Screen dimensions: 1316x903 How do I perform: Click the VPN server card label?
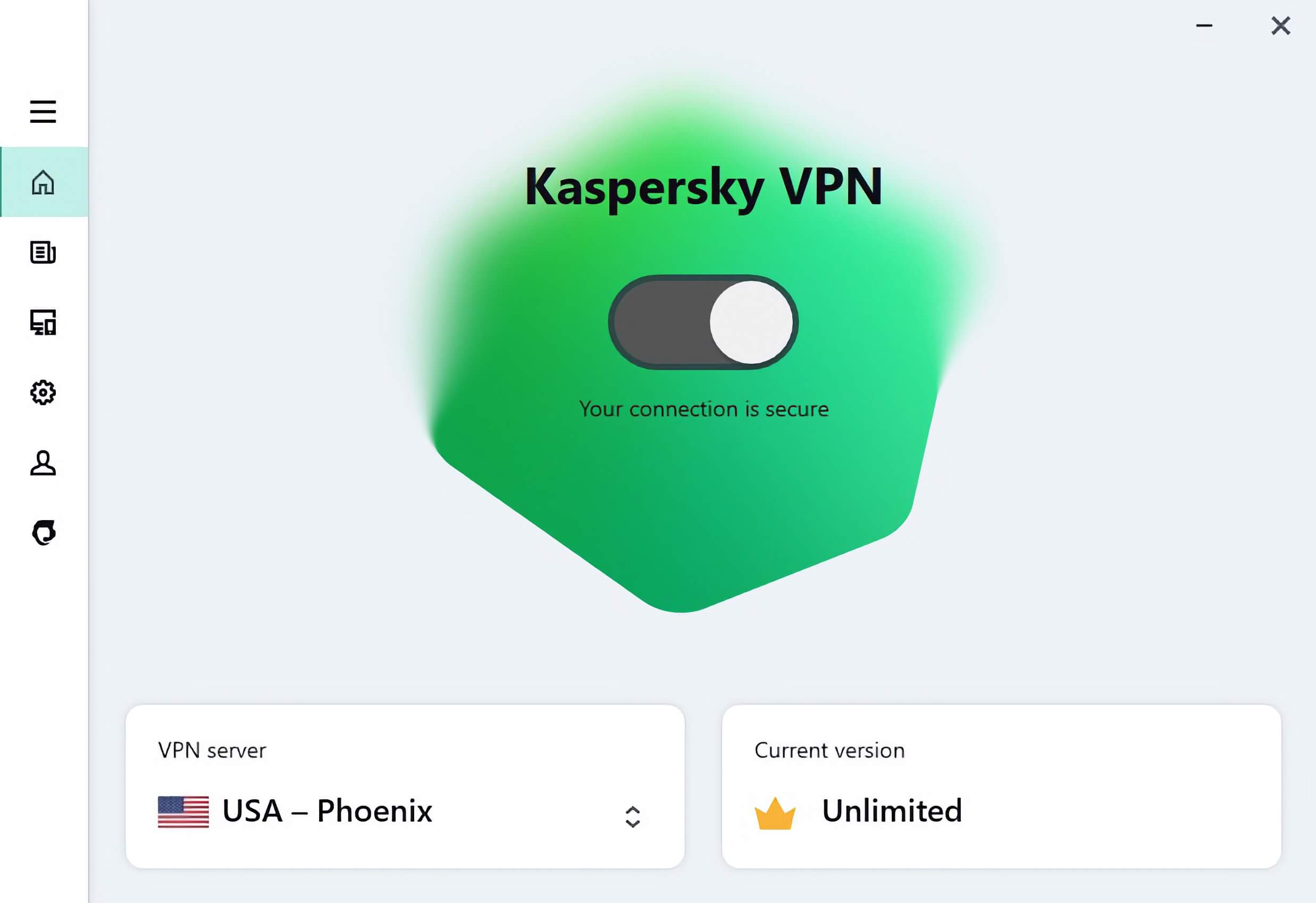[212, 750]
